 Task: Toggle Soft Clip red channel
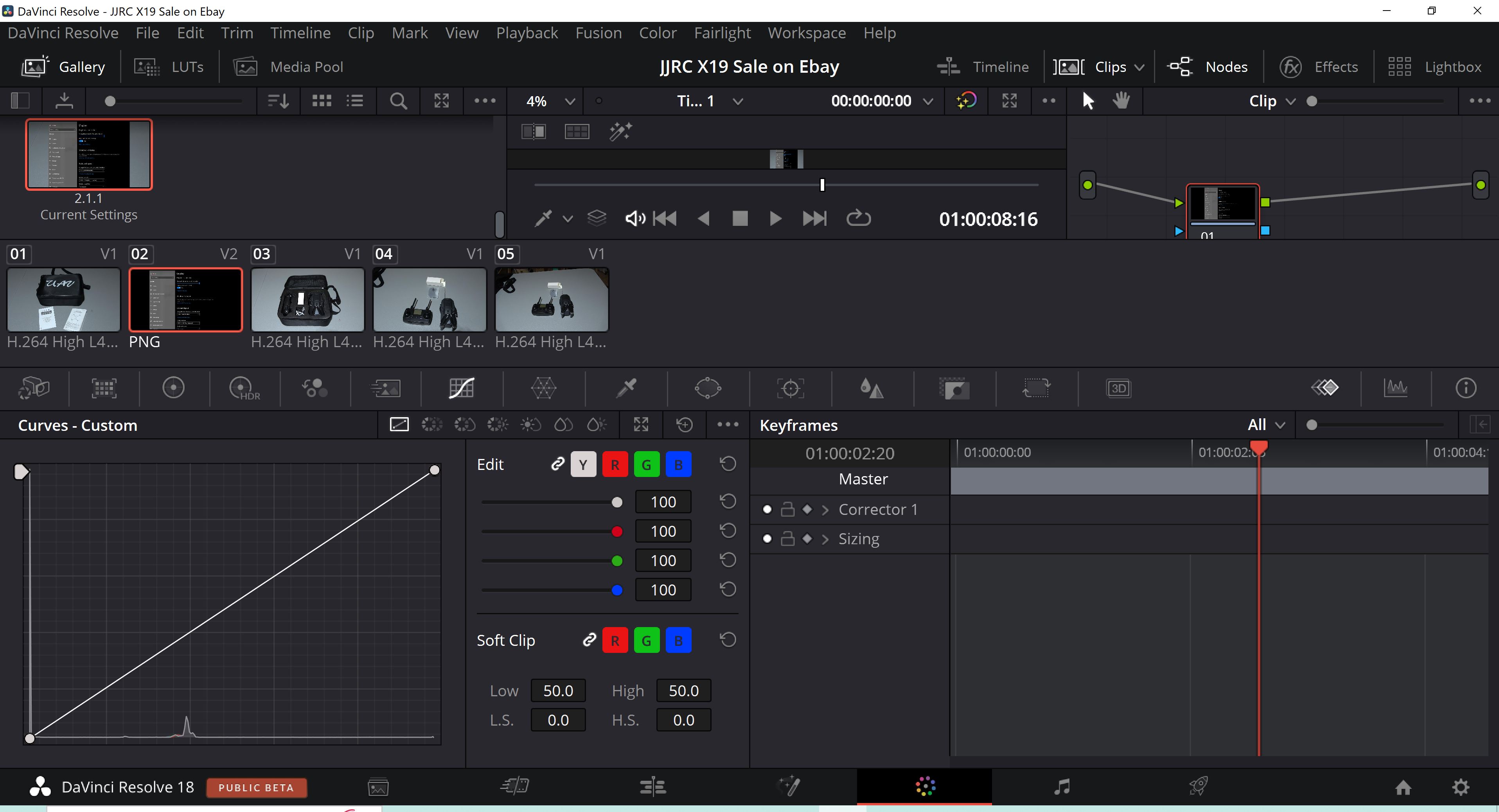[x=615, y=640]
